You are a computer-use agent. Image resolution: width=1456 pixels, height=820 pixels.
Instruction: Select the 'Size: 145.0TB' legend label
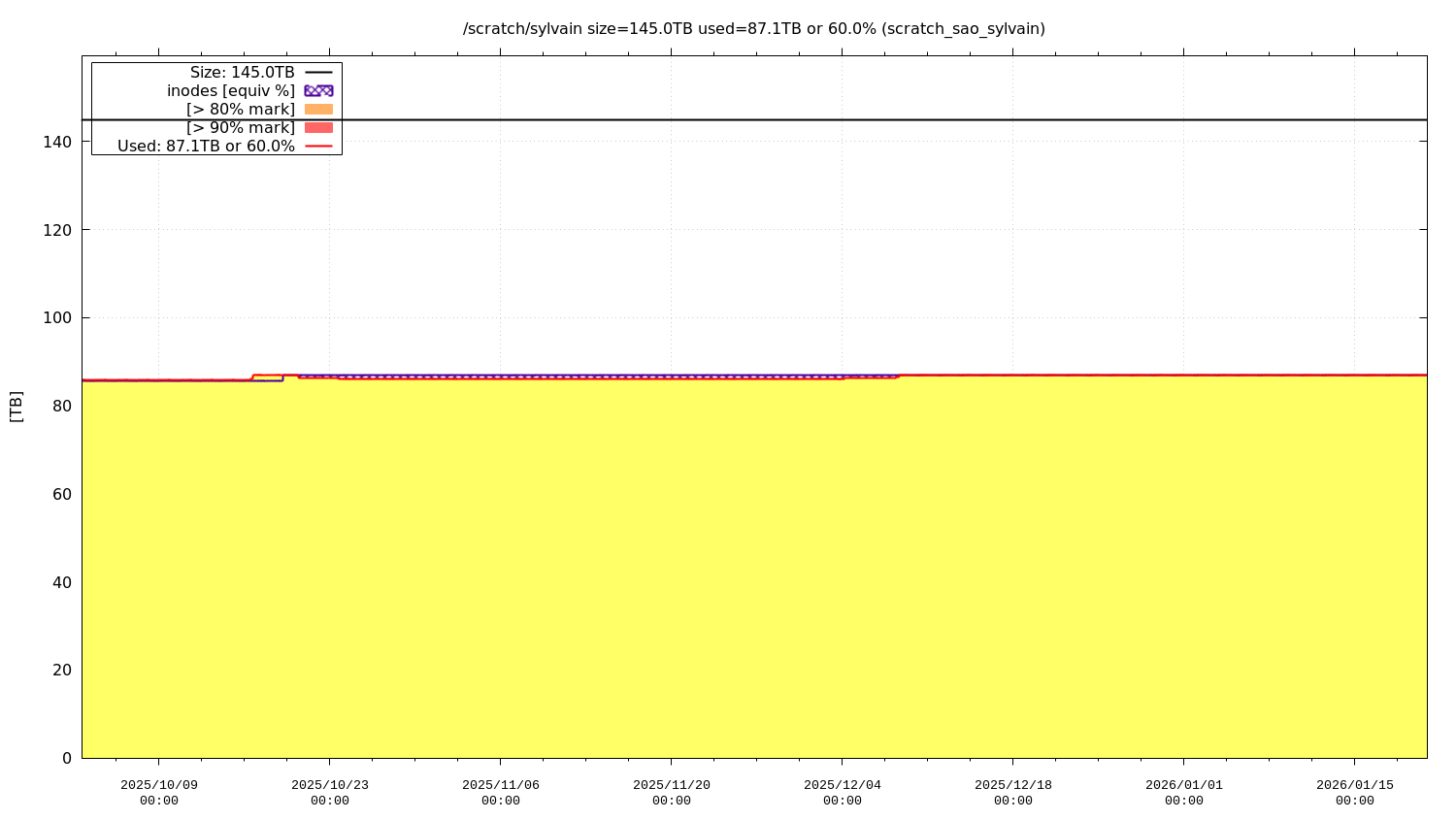242,73
